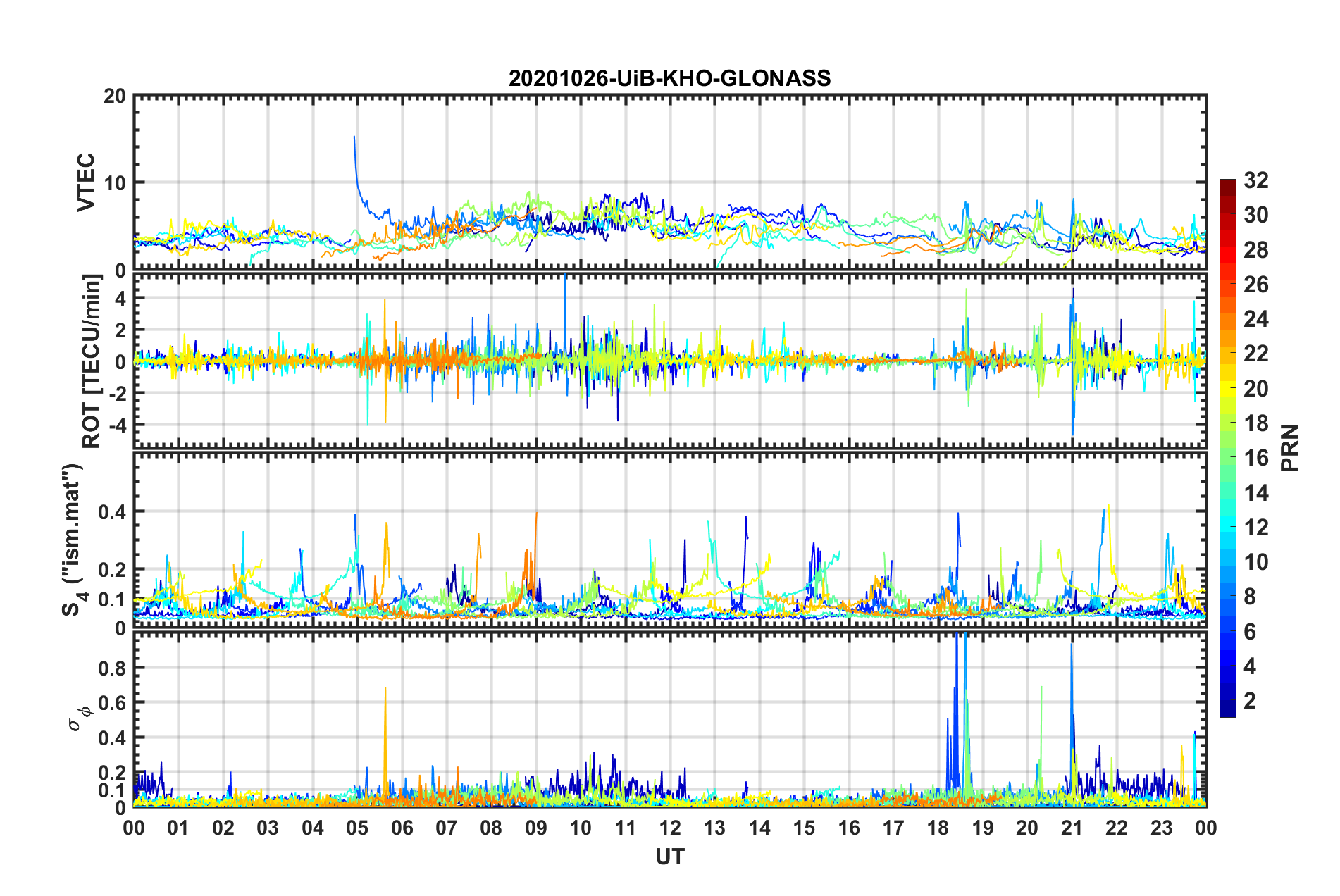The image size is (1340, 896).
Task: Click S4 axis tick label 0.4
Action: point(113,511)
